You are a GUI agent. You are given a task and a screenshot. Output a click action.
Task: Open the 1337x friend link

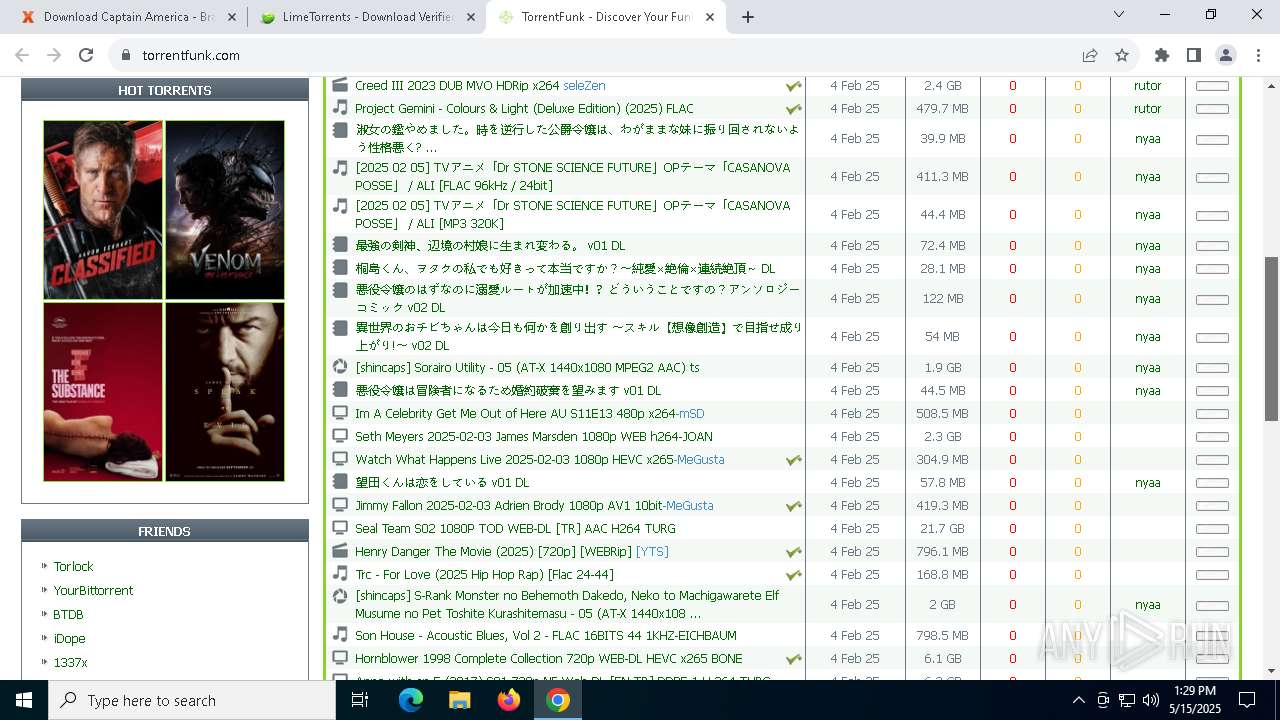(70, 662)
